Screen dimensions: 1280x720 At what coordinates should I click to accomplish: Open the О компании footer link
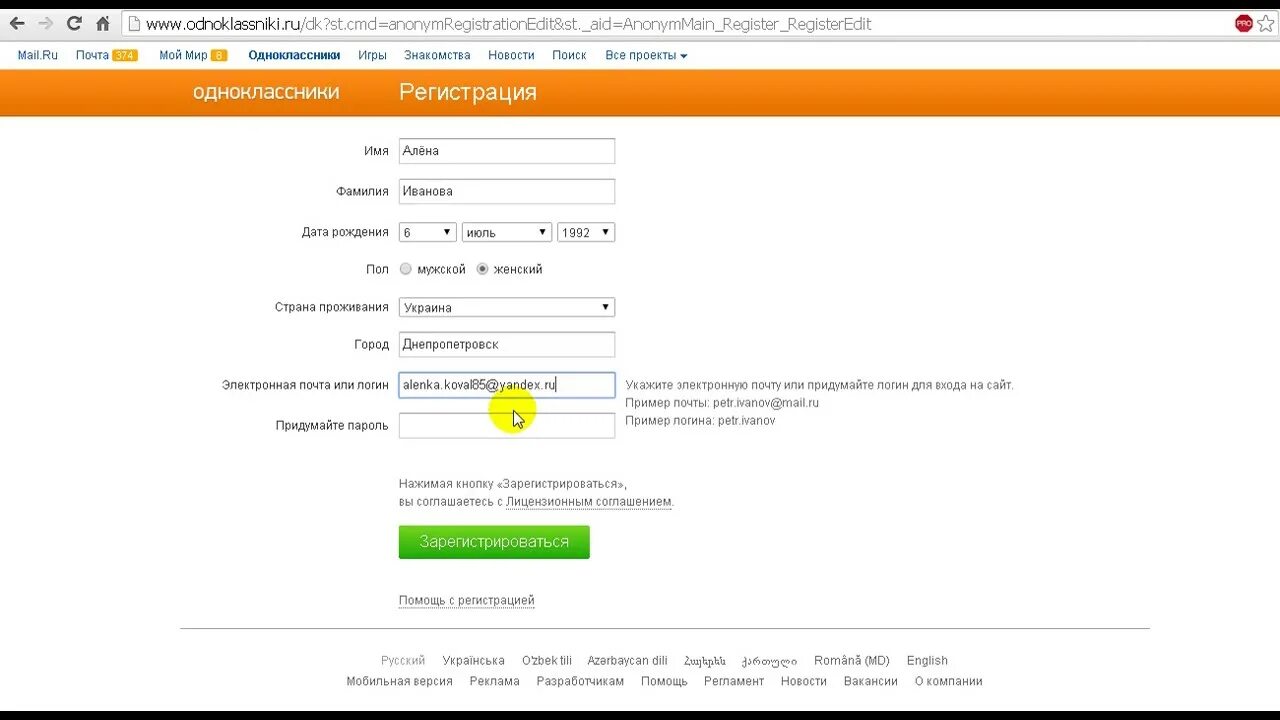coord(949,681)
